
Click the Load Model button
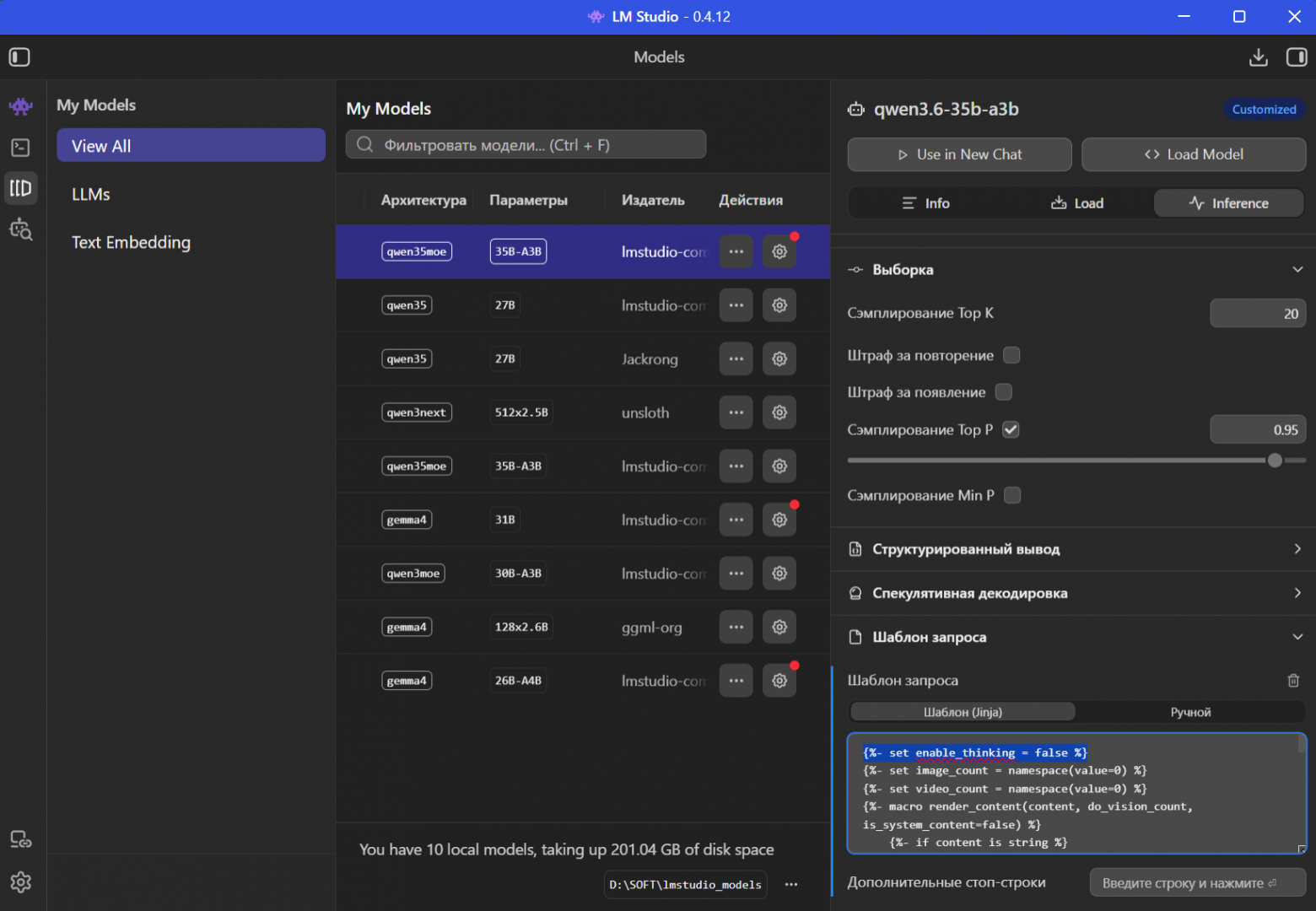pyautogui.click(x=1193, y=154)
